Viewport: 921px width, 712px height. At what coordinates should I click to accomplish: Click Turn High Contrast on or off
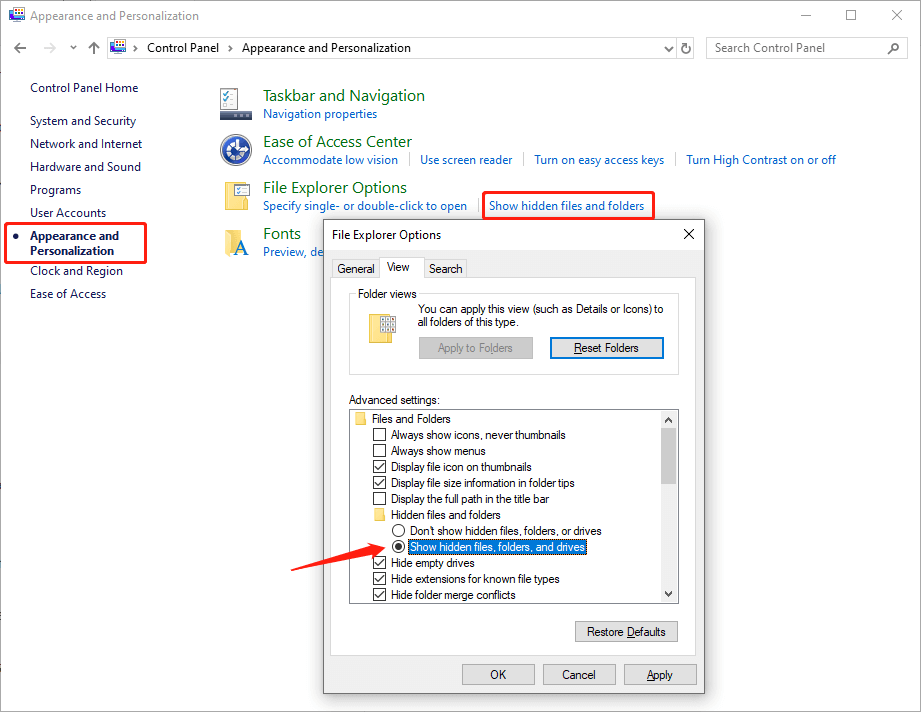(761, 160)
